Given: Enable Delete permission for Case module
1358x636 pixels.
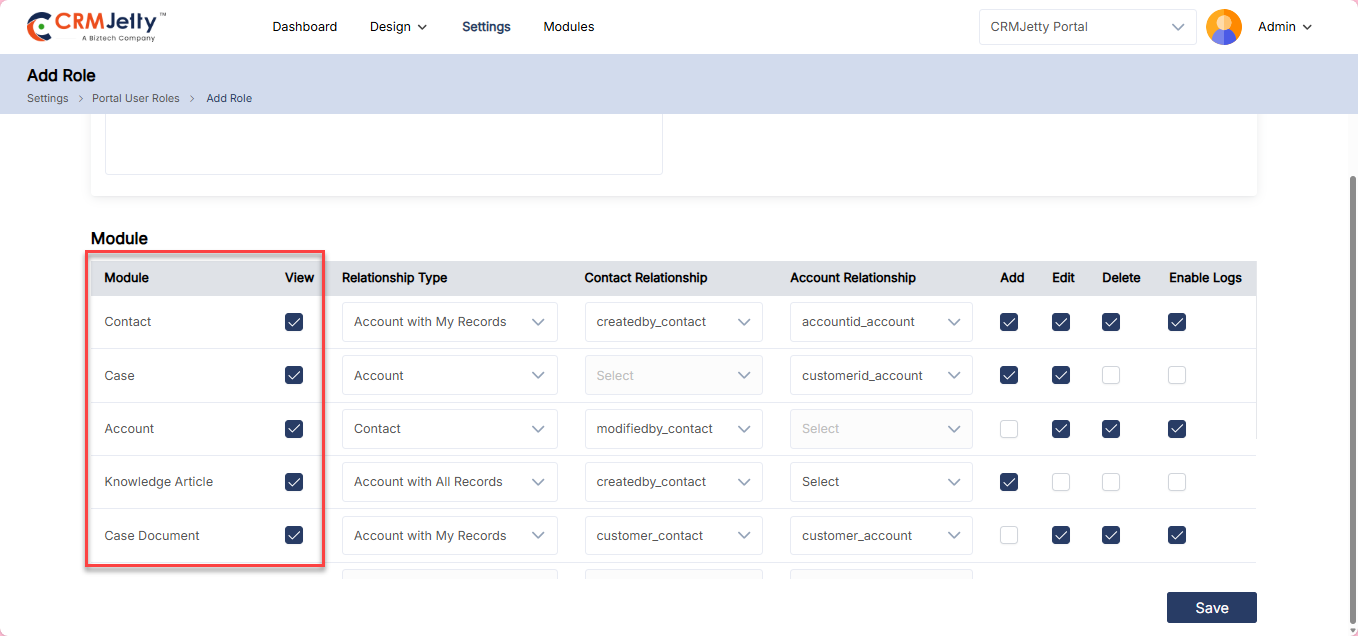Looking at the screenshot, I should (1111, 375).
